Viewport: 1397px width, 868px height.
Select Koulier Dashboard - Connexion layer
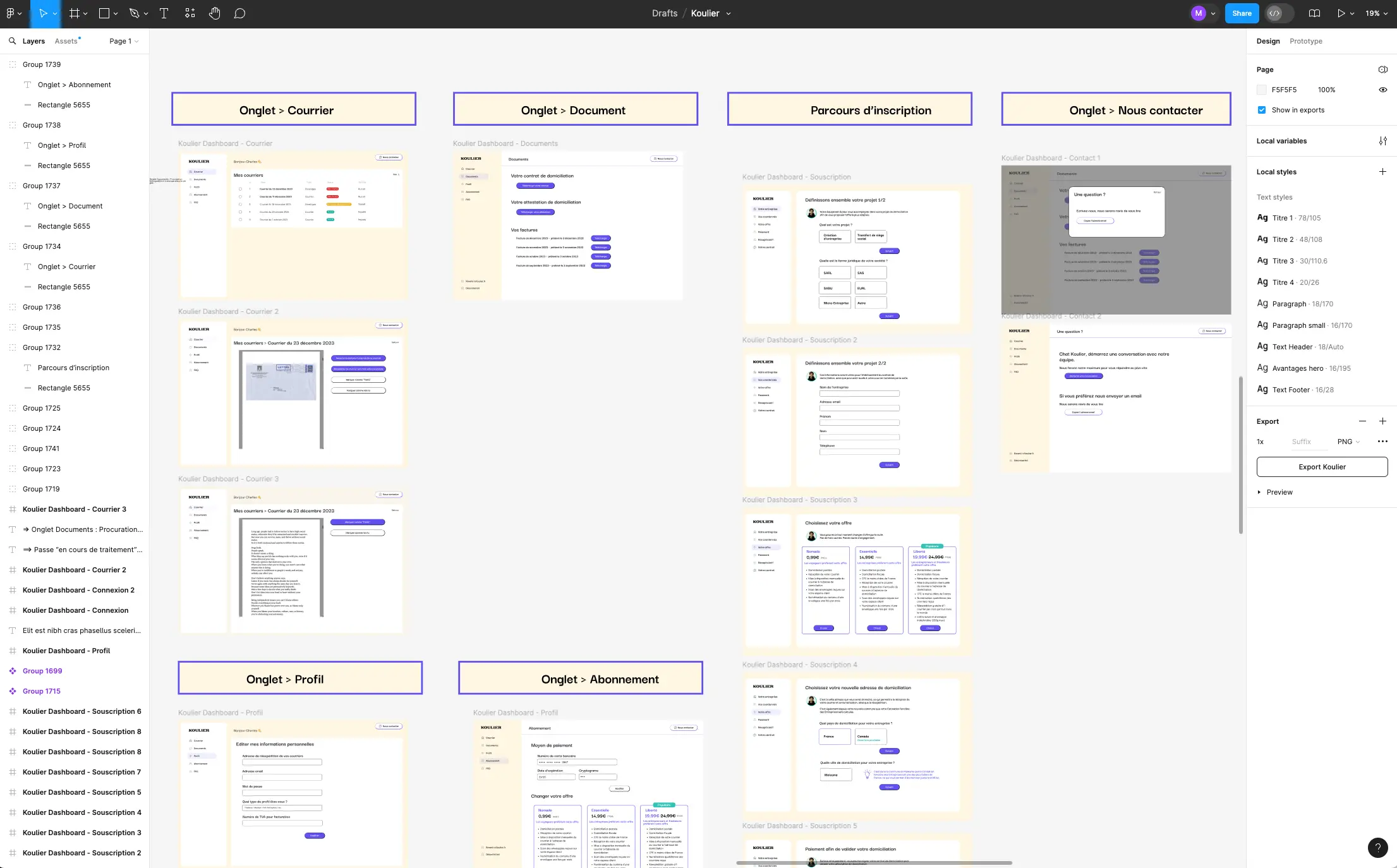(75, 610)
